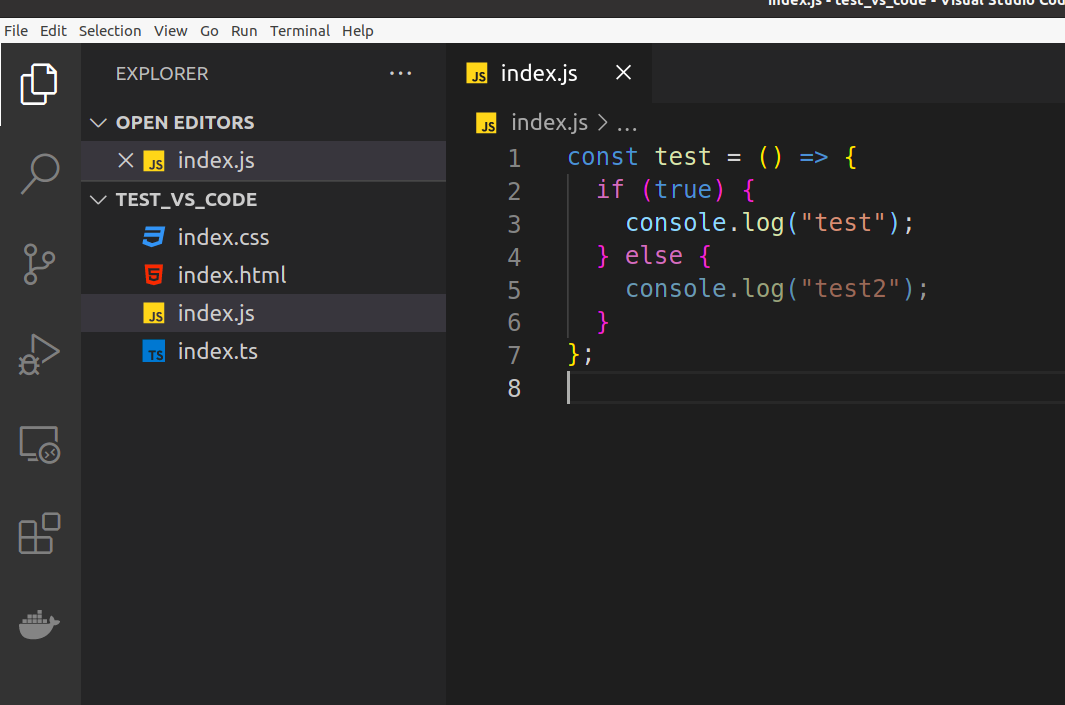Open the Extensions view
1065x705 pixels.
[x=39, y=534]
